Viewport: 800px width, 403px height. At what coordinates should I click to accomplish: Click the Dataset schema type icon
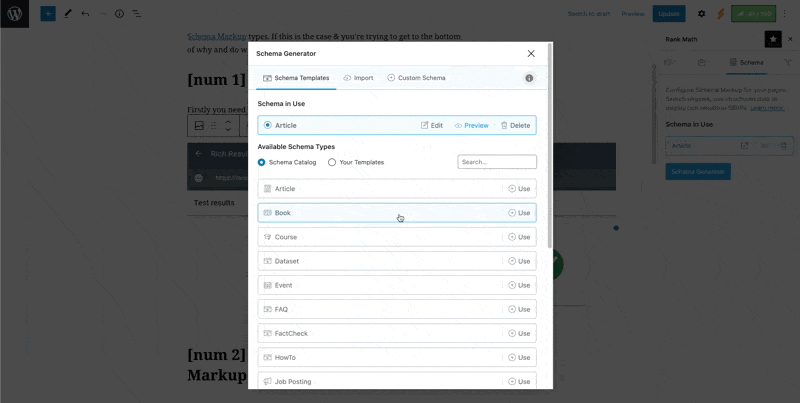pos(267,261)
